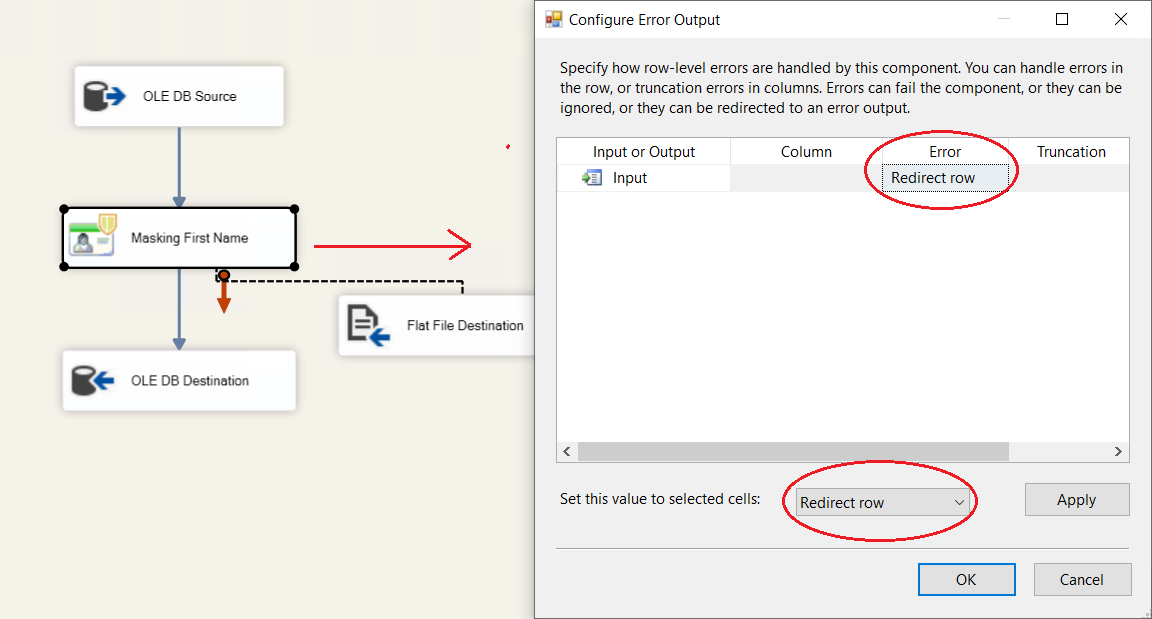The height and width of the screenshot is (619, 1152).
Task: Select the Masking First Name component icon
Action: pos(93,238)
